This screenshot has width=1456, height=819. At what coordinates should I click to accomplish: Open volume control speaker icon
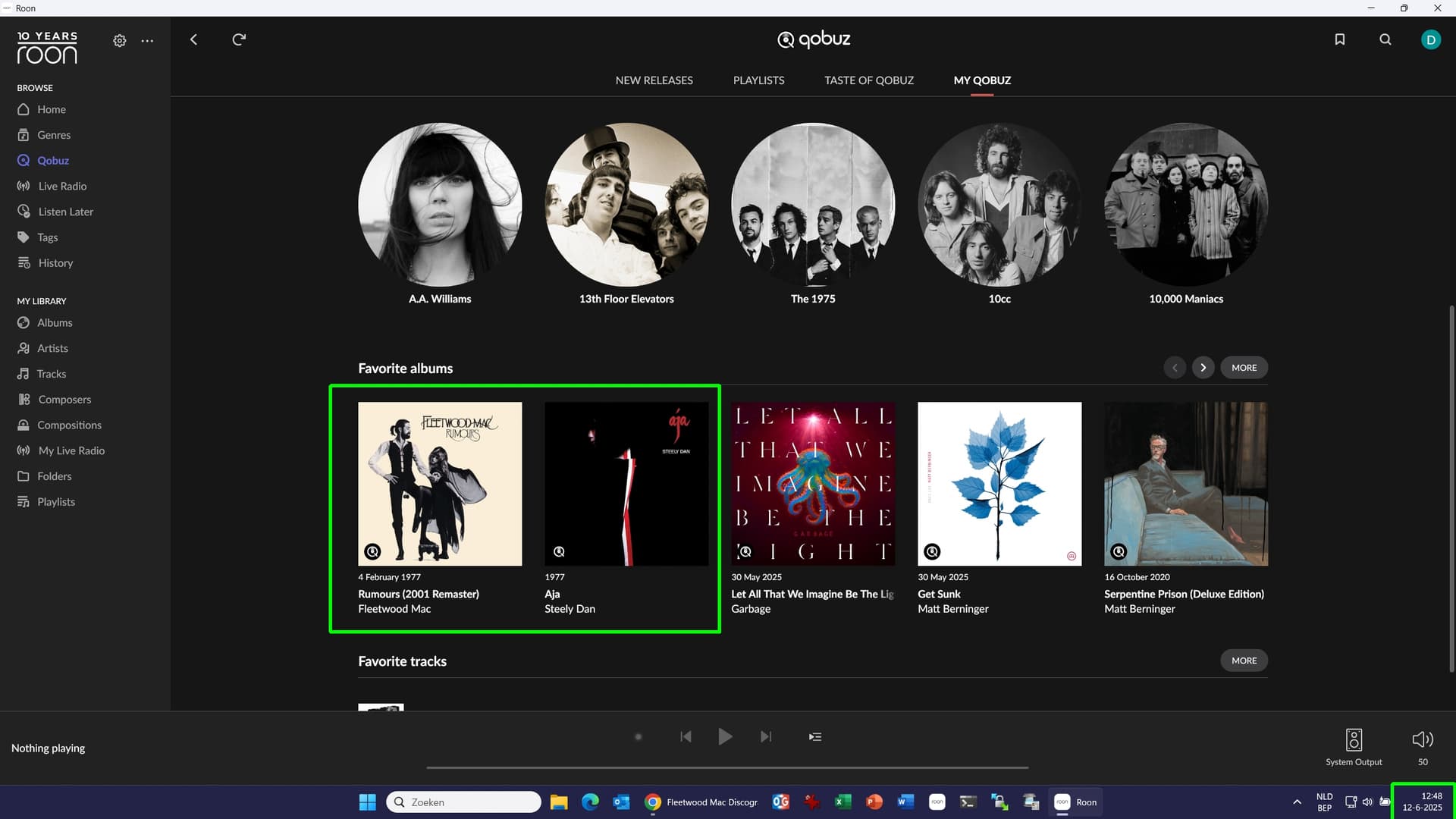(1423, 739)
